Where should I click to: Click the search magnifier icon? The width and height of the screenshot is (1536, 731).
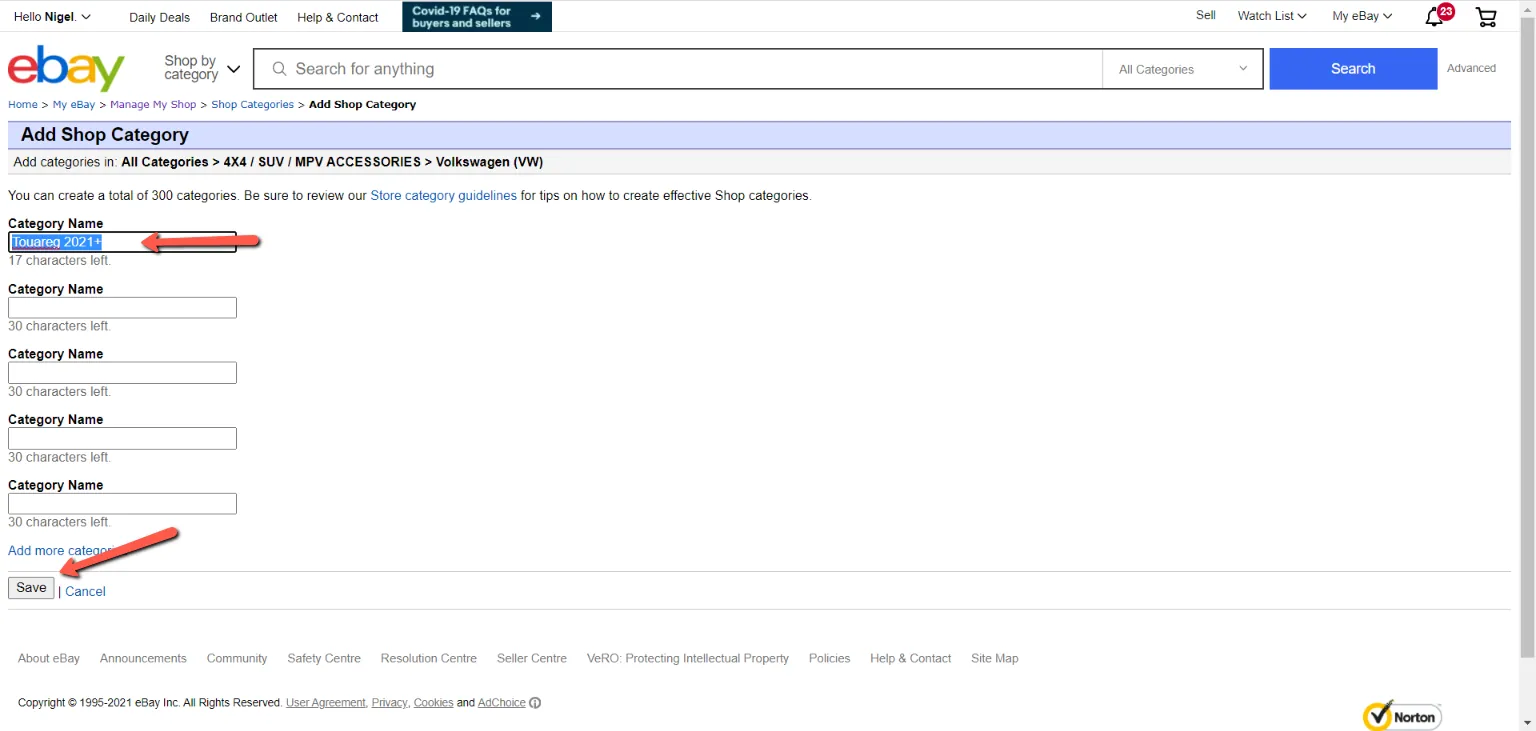278,69
